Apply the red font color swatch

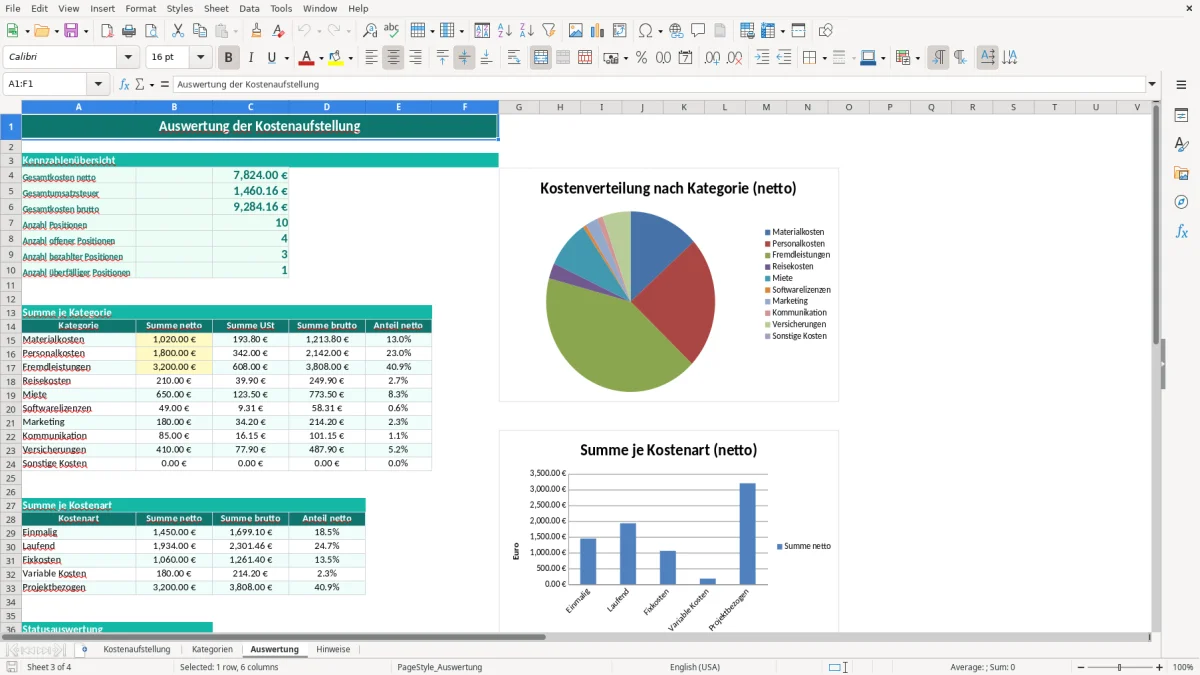pos(307,58)
